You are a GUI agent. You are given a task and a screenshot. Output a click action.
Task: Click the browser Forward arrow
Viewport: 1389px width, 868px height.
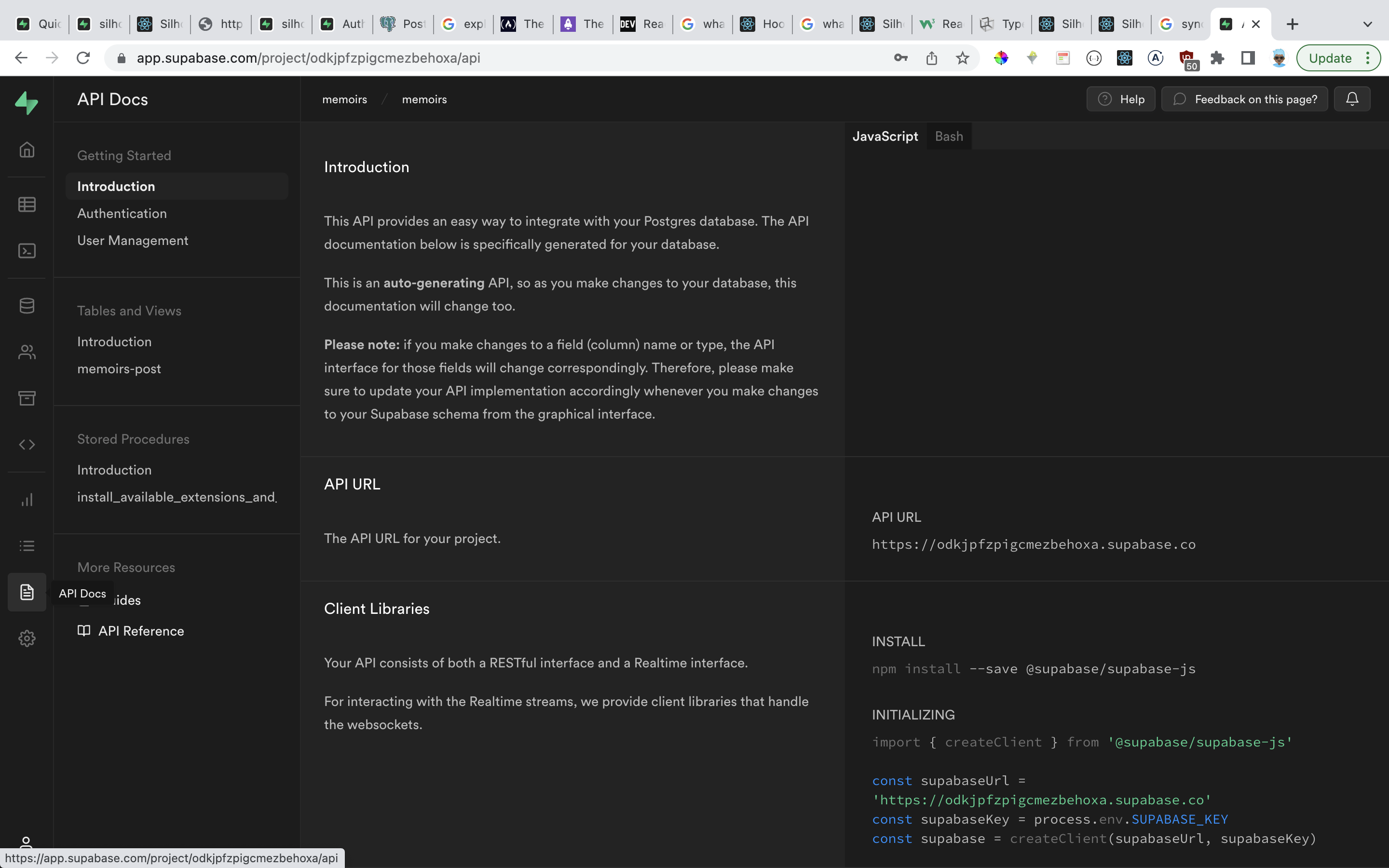tap(52, 57)
